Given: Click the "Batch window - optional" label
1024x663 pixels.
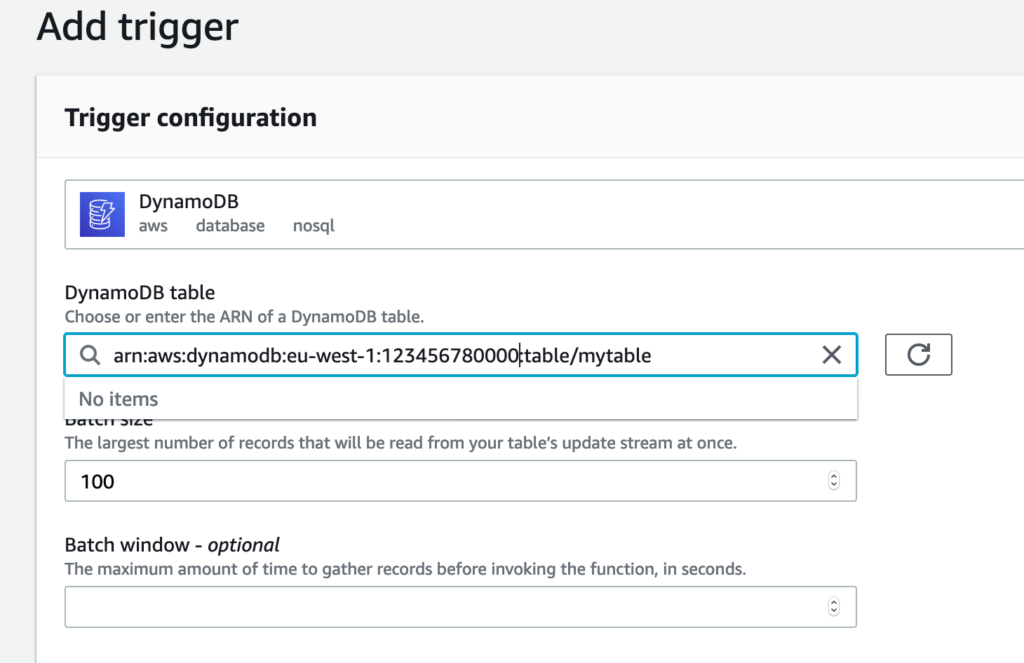Looking at the screenshot, I should tap(172, 545).
